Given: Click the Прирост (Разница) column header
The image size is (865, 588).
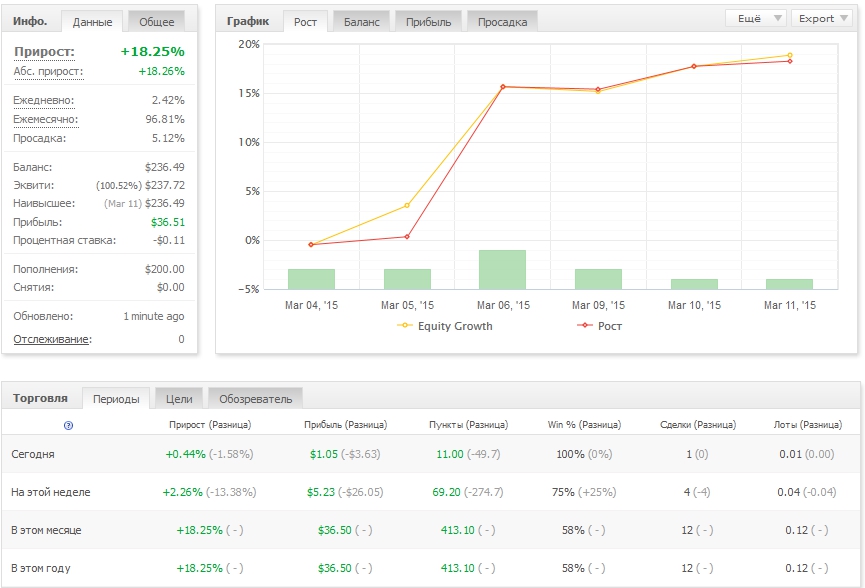Looking at the screenshot, I should pyautogui.click(x=210, y=425).
